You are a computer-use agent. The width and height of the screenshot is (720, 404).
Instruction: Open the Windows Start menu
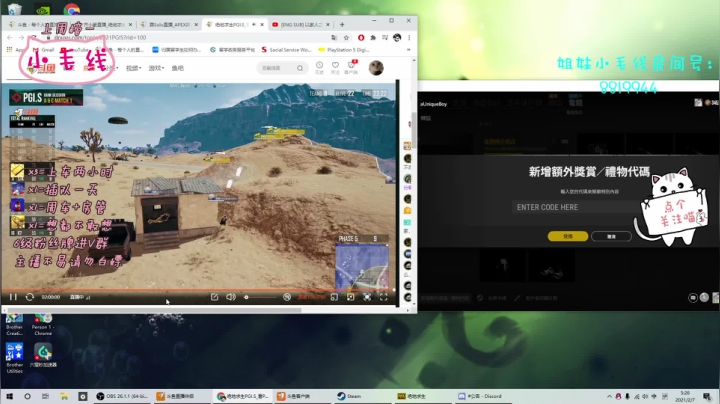click(9, 396)
